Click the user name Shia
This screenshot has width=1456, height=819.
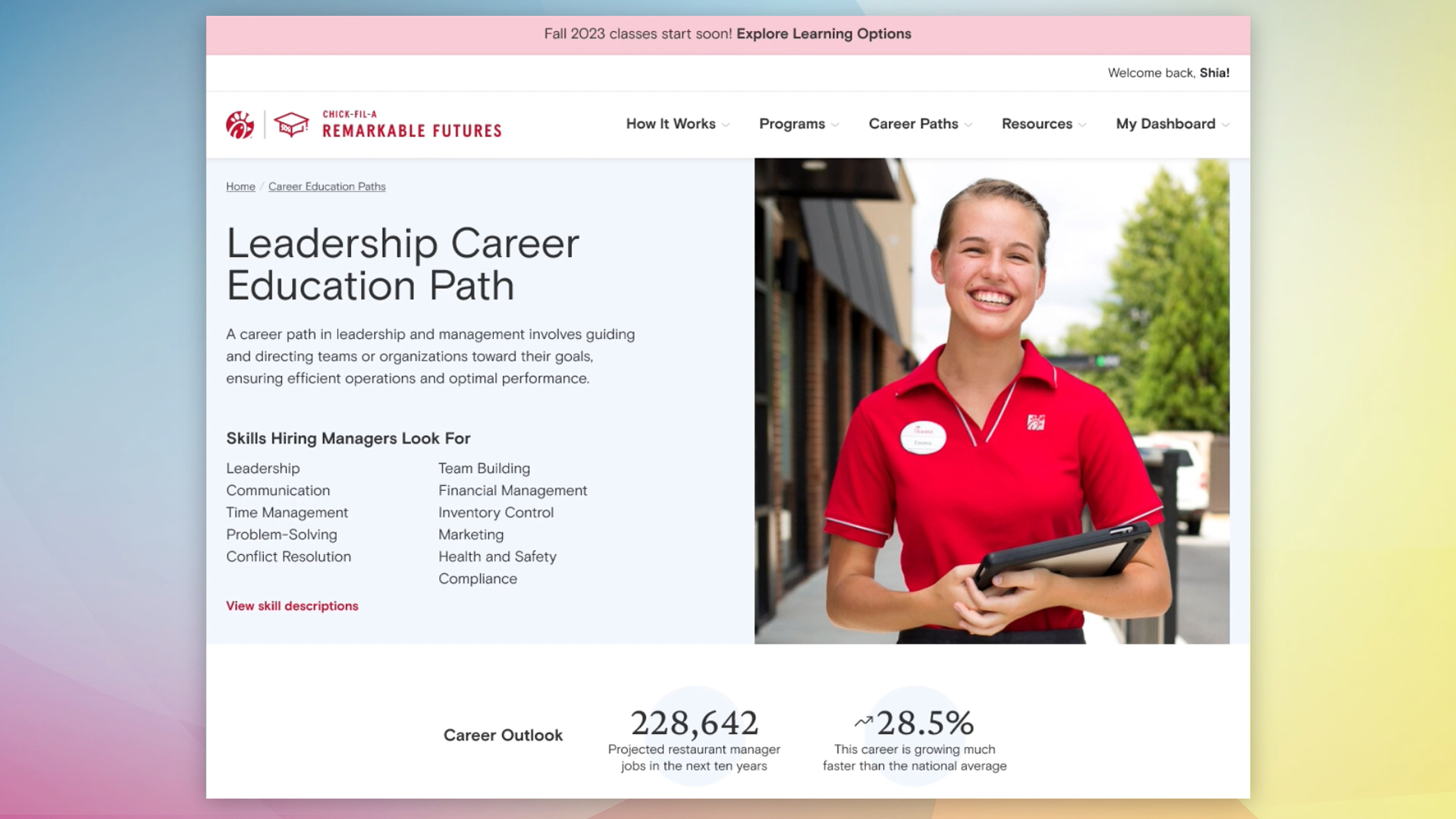(x=1214, y=73)
